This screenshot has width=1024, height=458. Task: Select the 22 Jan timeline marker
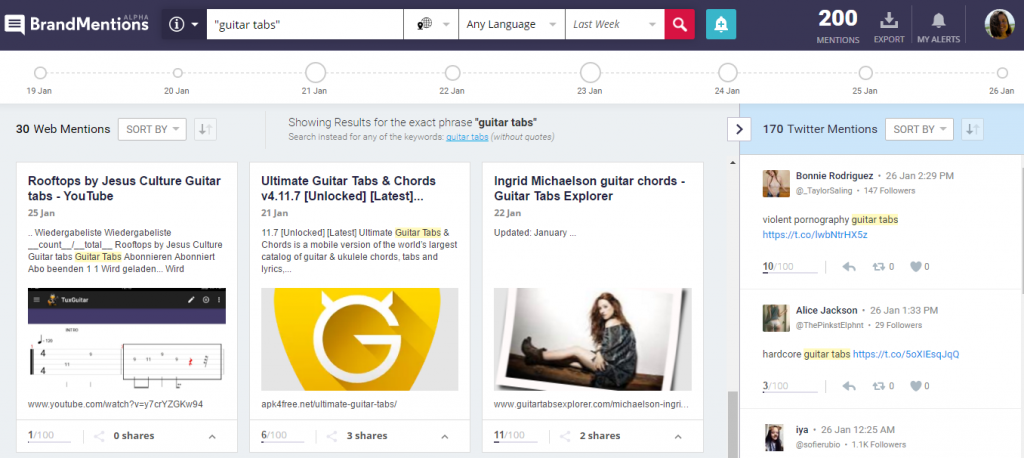pos(452,73)
